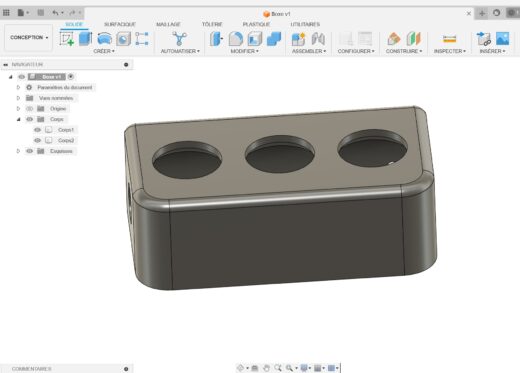
Task: Select the Joint tool in Assembler
Action: pyautogui.click(x=318, y=39)
